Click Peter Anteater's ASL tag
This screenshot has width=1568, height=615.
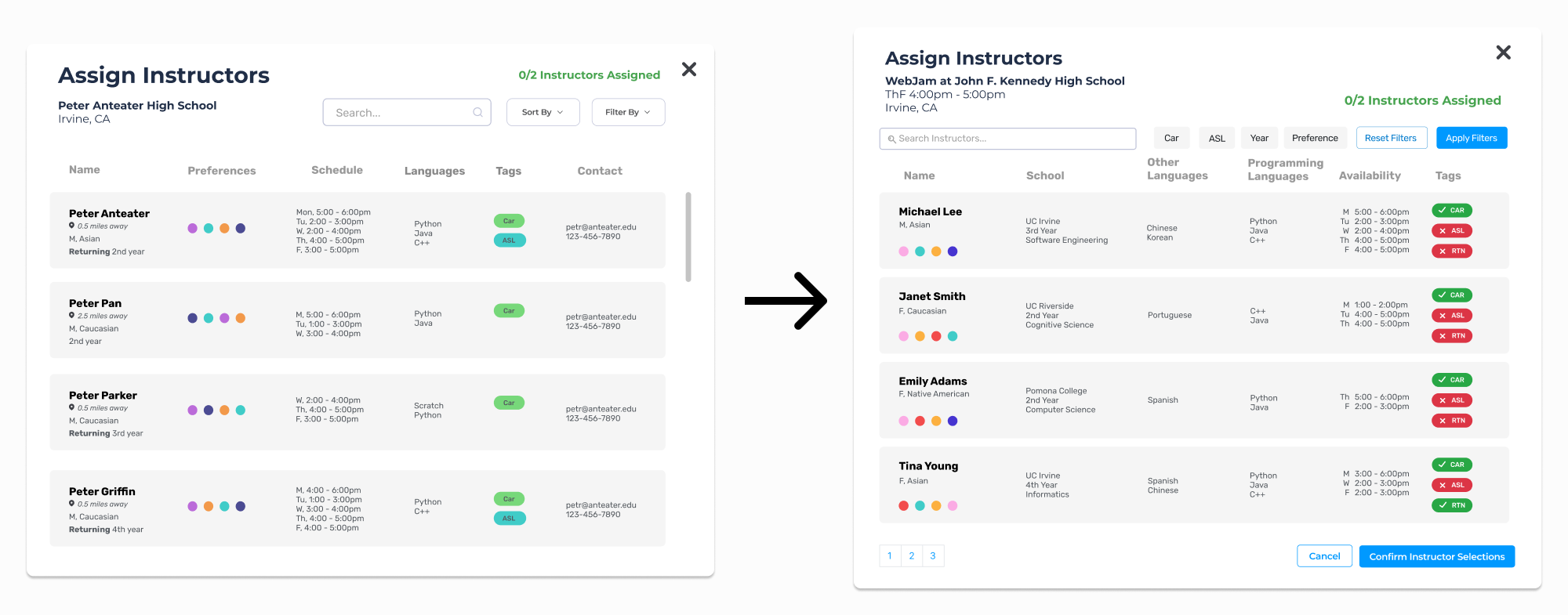(x=509, y=241)
